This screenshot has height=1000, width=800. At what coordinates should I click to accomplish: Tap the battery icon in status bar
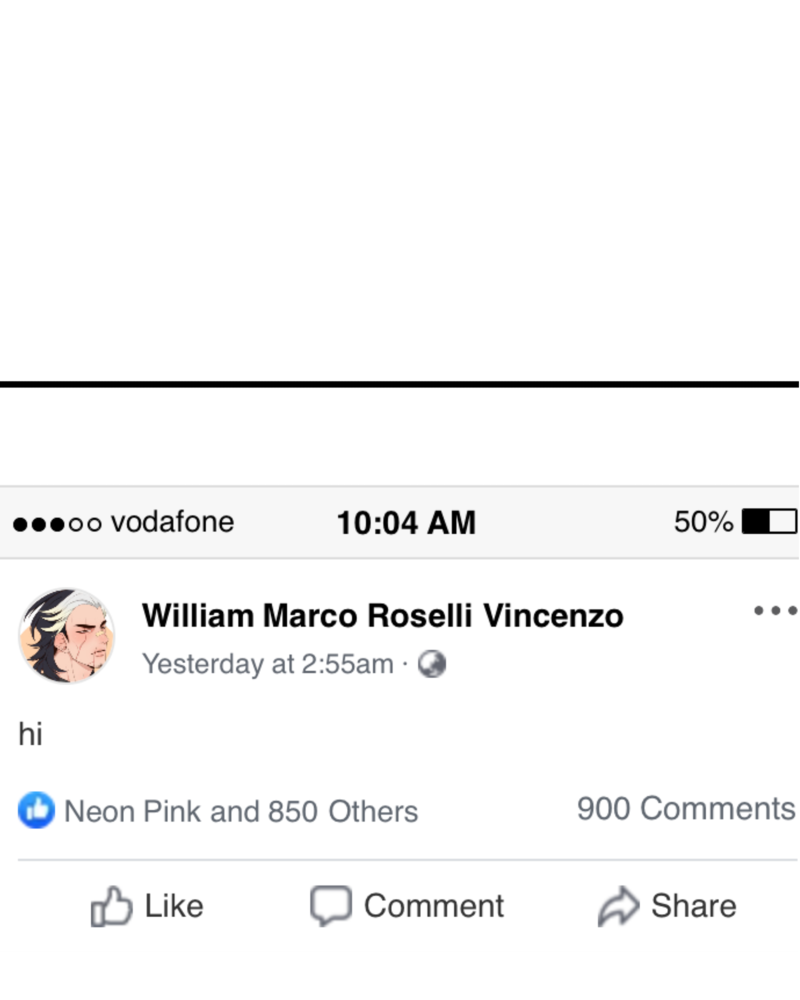[769, 521]
